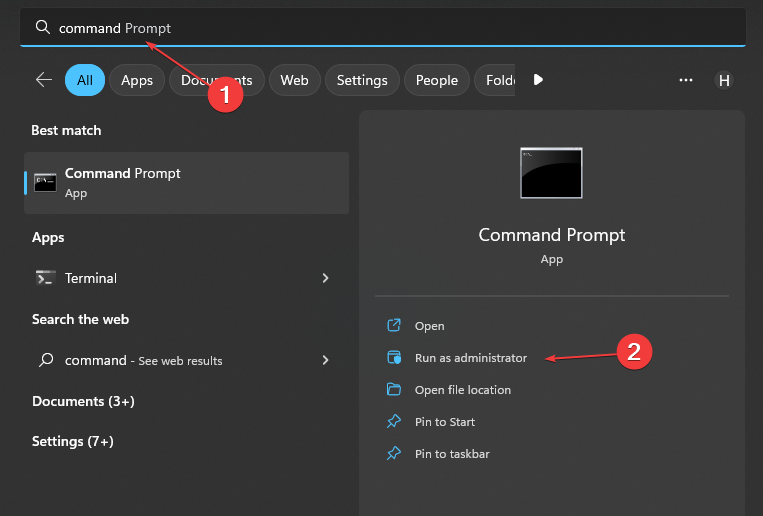
Task: Click the search magnifier icon
Action: coord(42,28)
